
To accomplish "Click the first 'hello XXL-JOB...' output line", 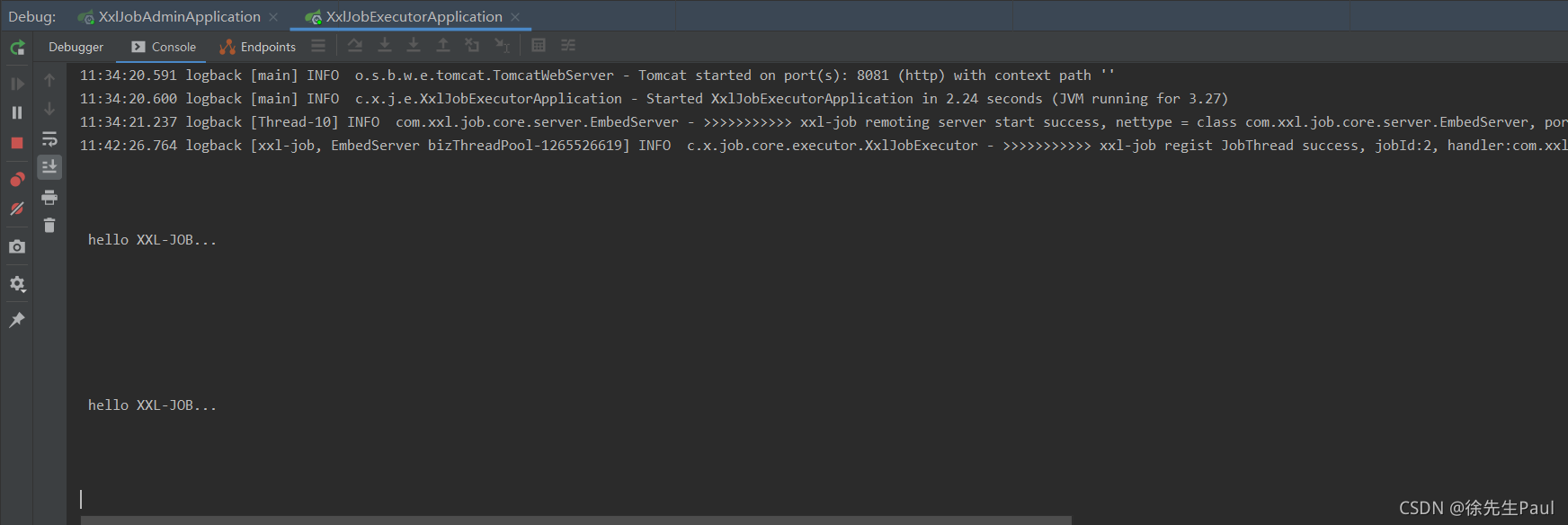I will tap(152, 240).
